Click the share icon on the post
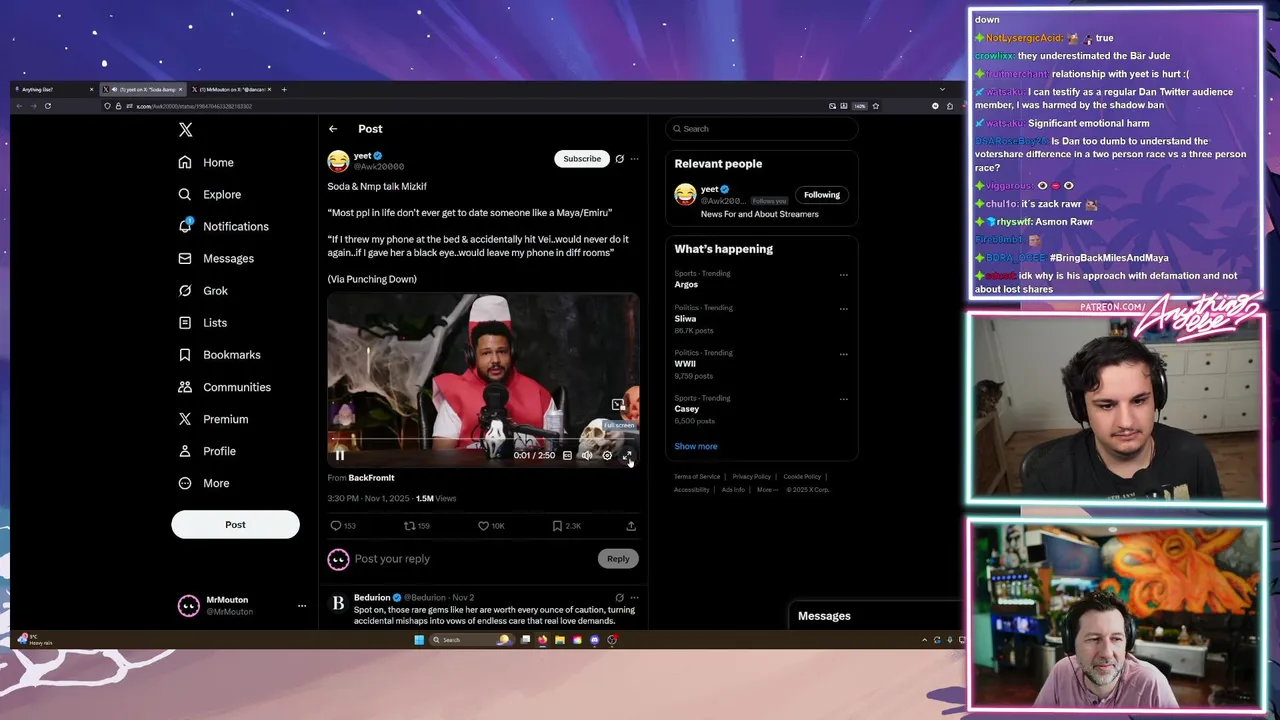The width and height of the screenshot is (1280, 720). tap(631, 526)
